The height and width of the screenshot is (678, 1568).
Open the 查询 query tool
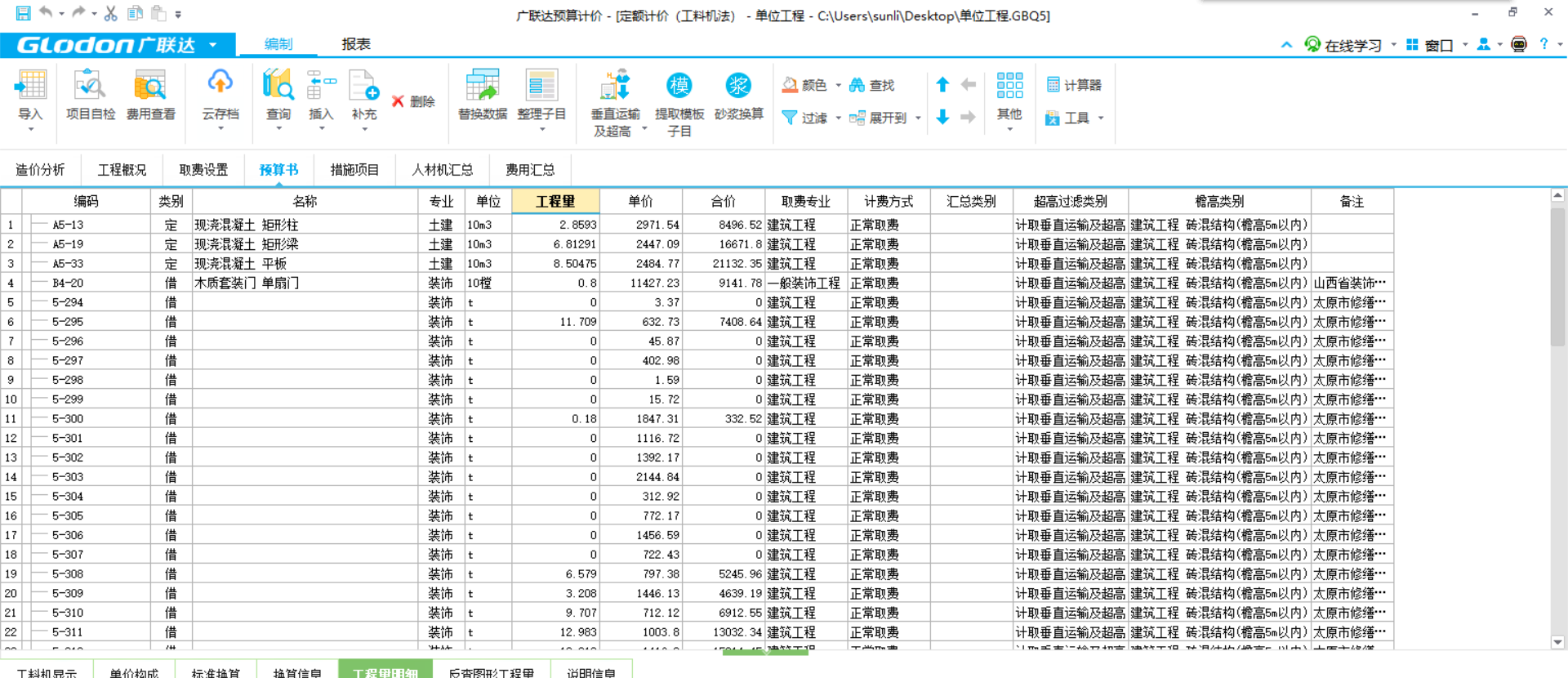pos(278,100)
